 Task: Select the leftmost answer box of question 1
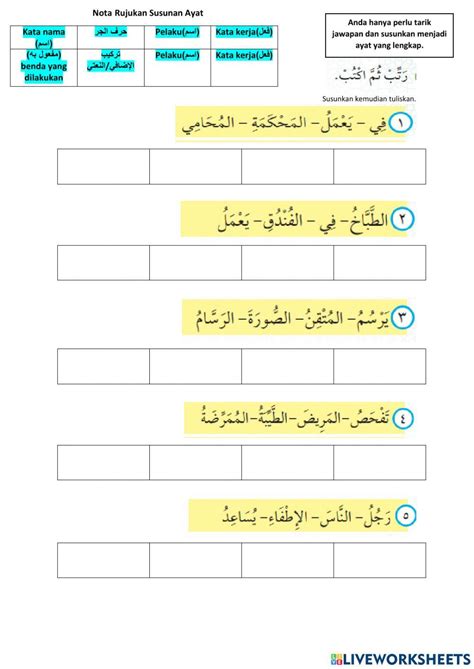click(103, 167)
